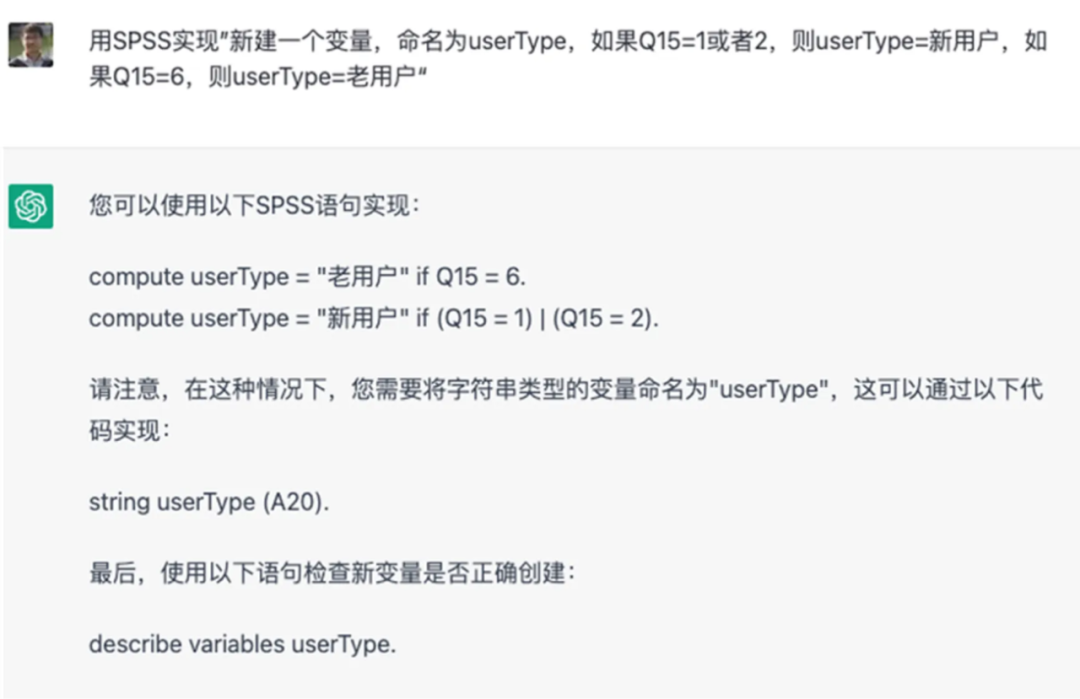Click the word compute in the first code line
The width and height of the screenshot is (1080, 699).
click(136, 277)
